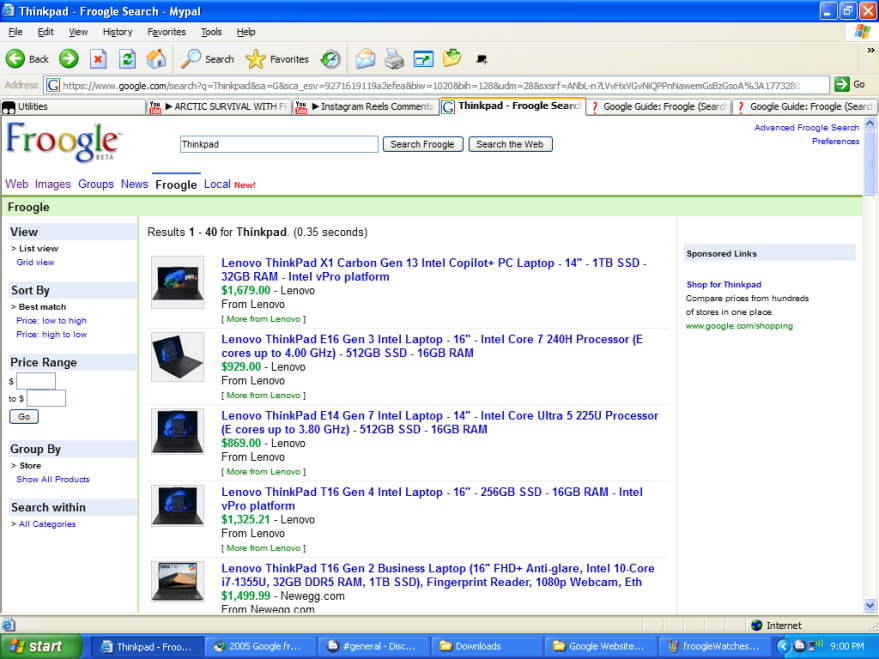Viewport: 879px width, 659px height.
Task: Switch to Grid view
Action: pyautogui.click(x=35, y=262)
